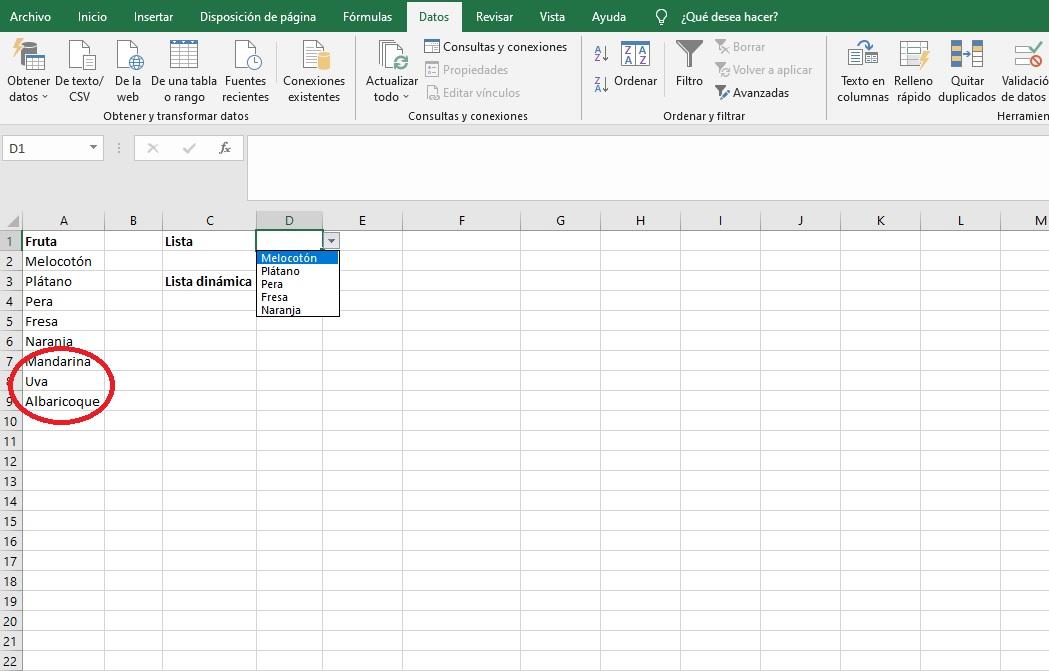Switch to the Fórmulas tab

(x=366, y=16)
